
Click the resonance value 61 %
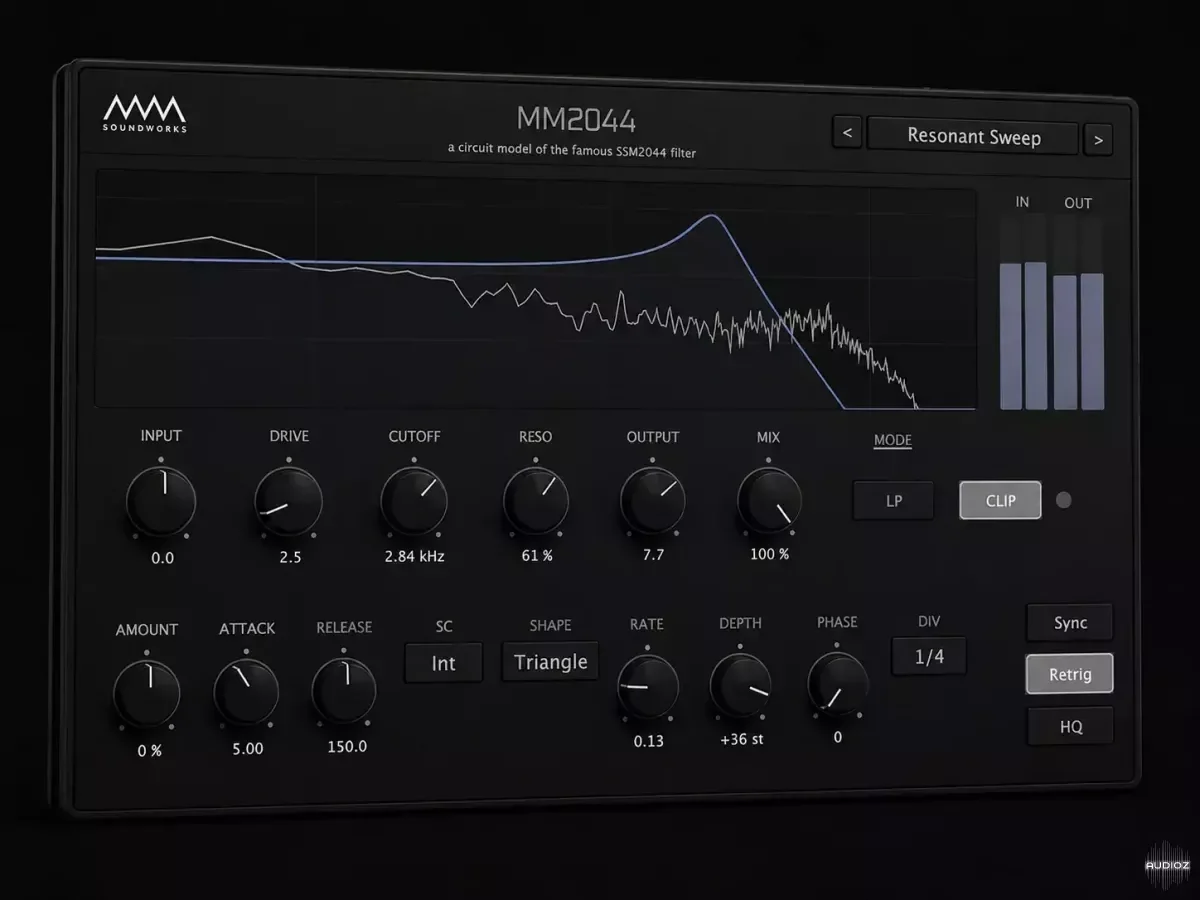click(536, 555)
